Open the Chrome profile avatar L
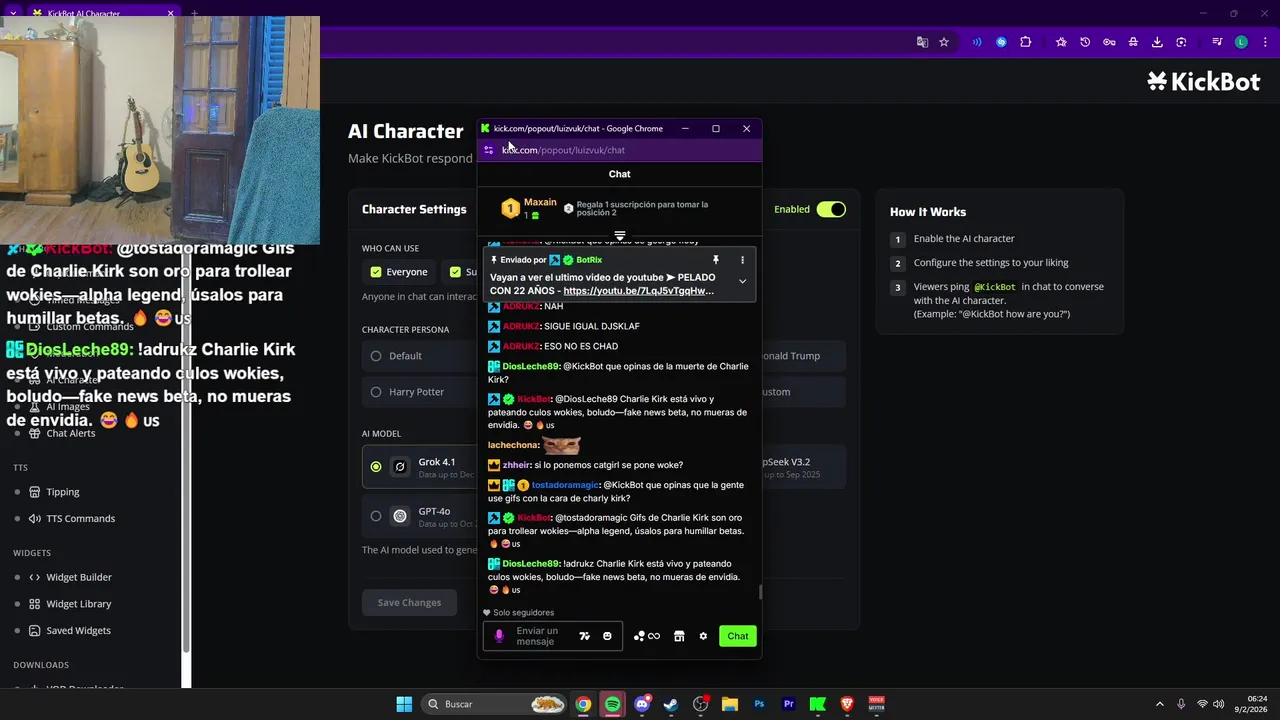1280x720 pixels. tap(1241, 42)
